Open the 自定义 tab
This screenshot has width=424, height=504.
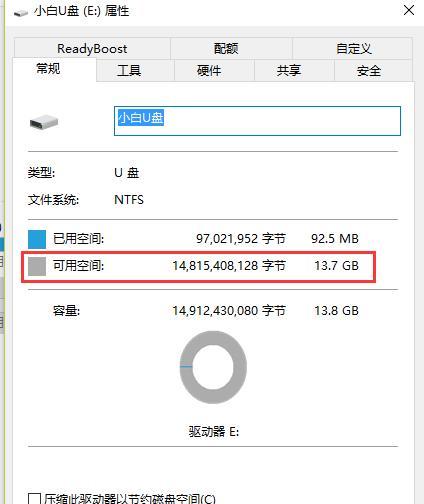coord(353,49)
